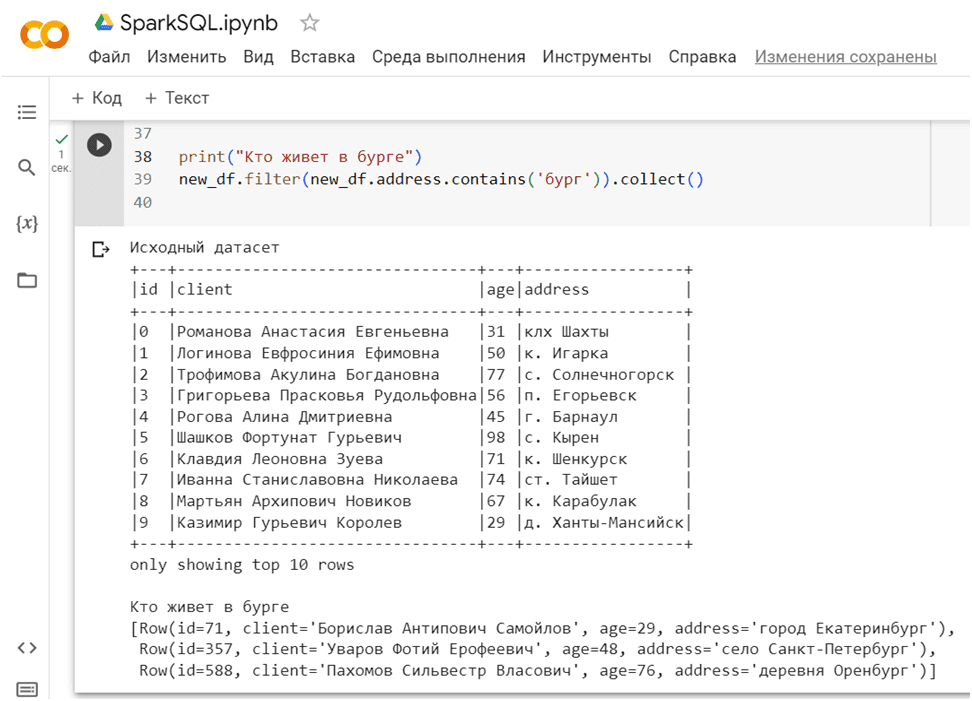Open the Справка menu
972x701 pixels.
coord(702,57)
